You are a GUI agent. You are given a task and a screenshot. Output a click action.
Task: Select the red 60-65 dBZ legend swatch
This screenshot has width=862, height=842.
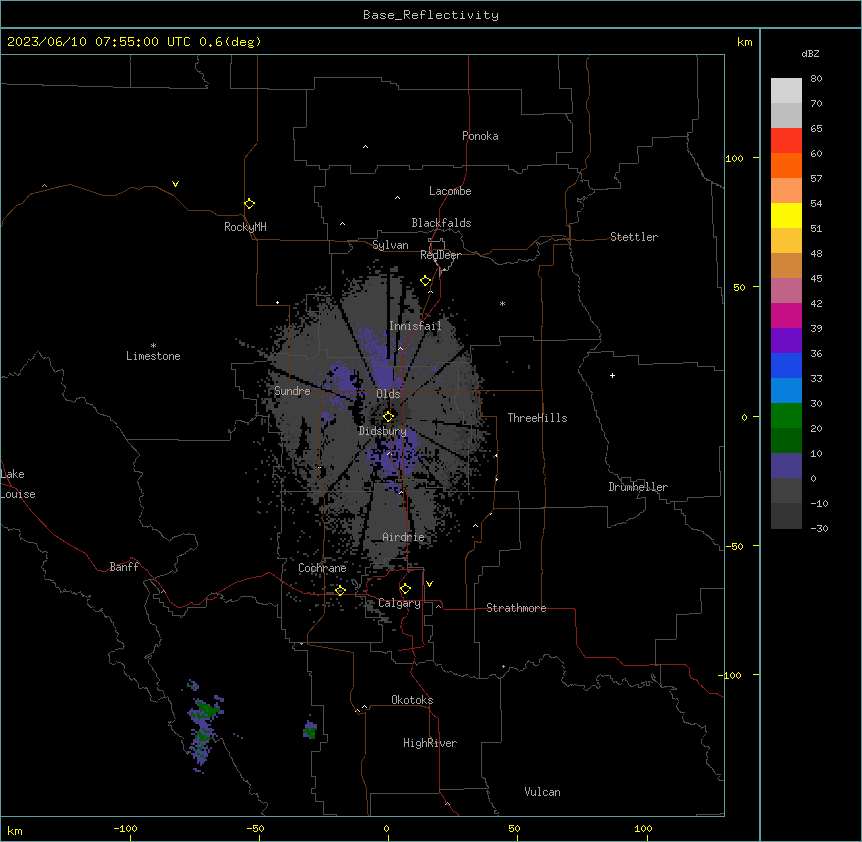(786, 141)
